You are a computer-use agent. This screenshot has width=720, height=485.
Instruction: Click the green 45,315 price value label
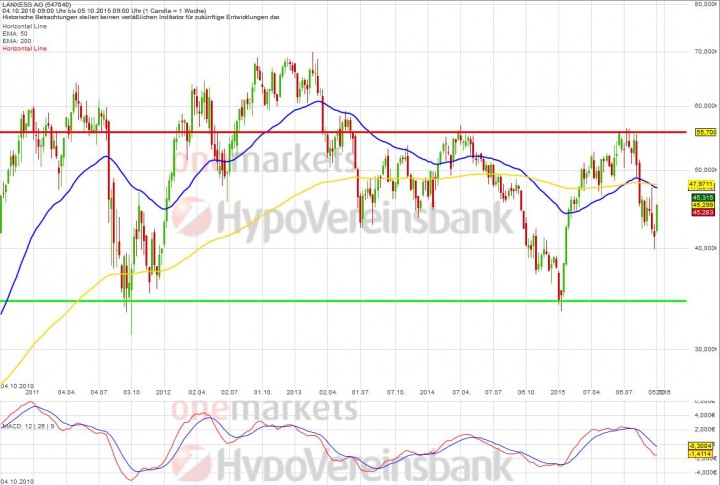click(x=703, y=198)
